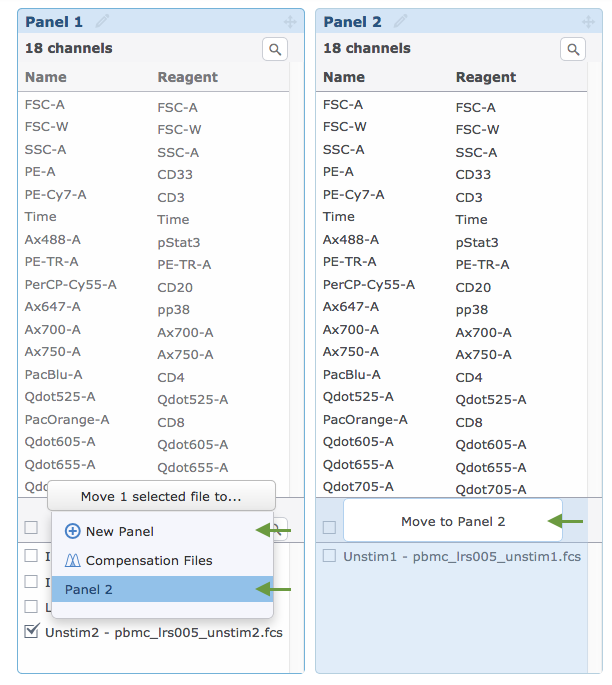Click the Panel 1 title text
This screenshot has width=612, height=685.
click(x=54, y=22)
